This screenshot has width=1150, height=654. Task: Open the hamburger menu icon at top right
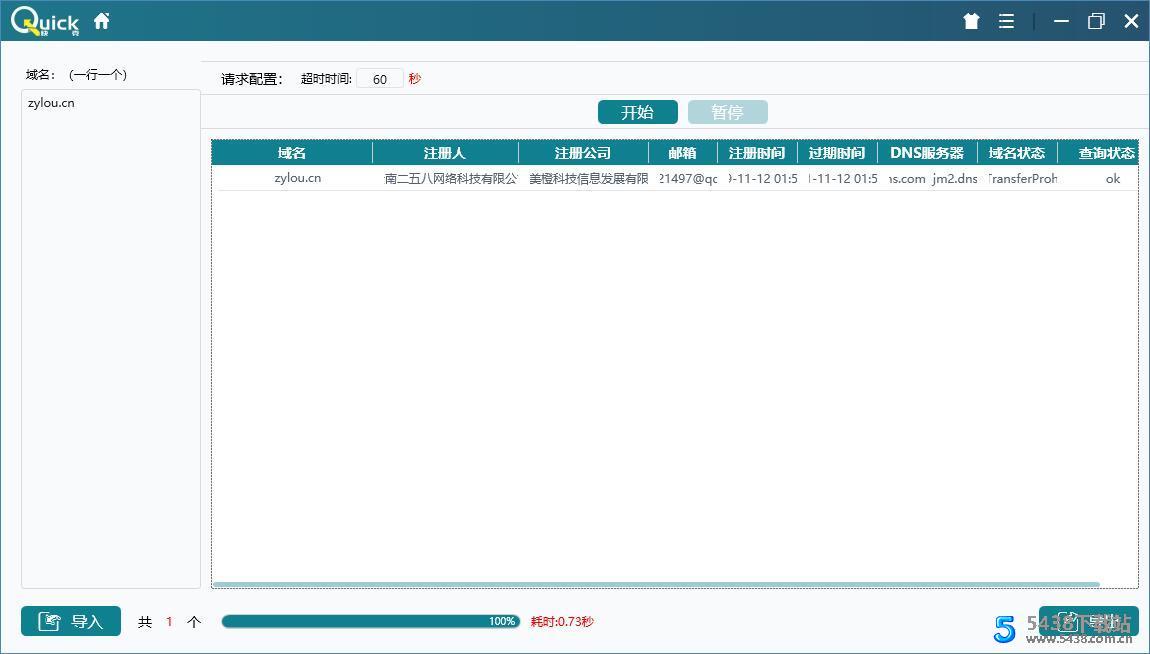1006,20
